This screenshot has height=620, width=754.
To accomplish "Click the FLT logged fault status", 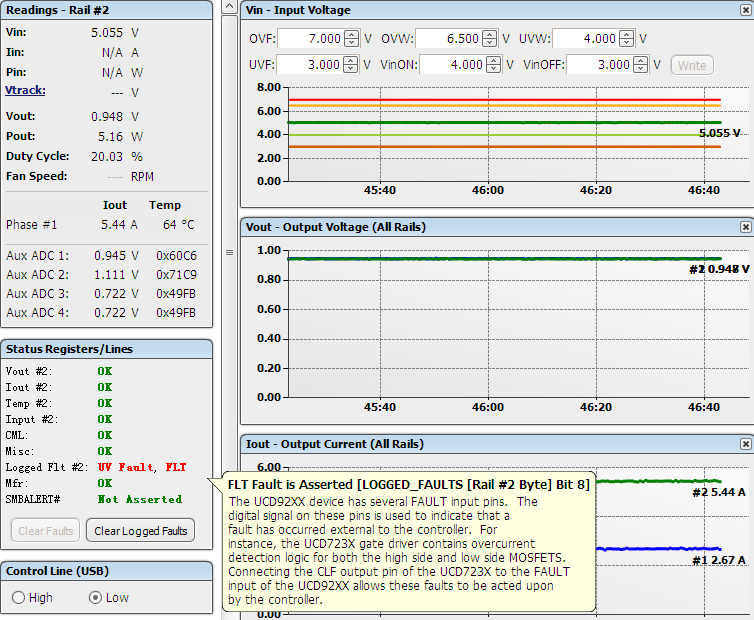I will 176,467.
